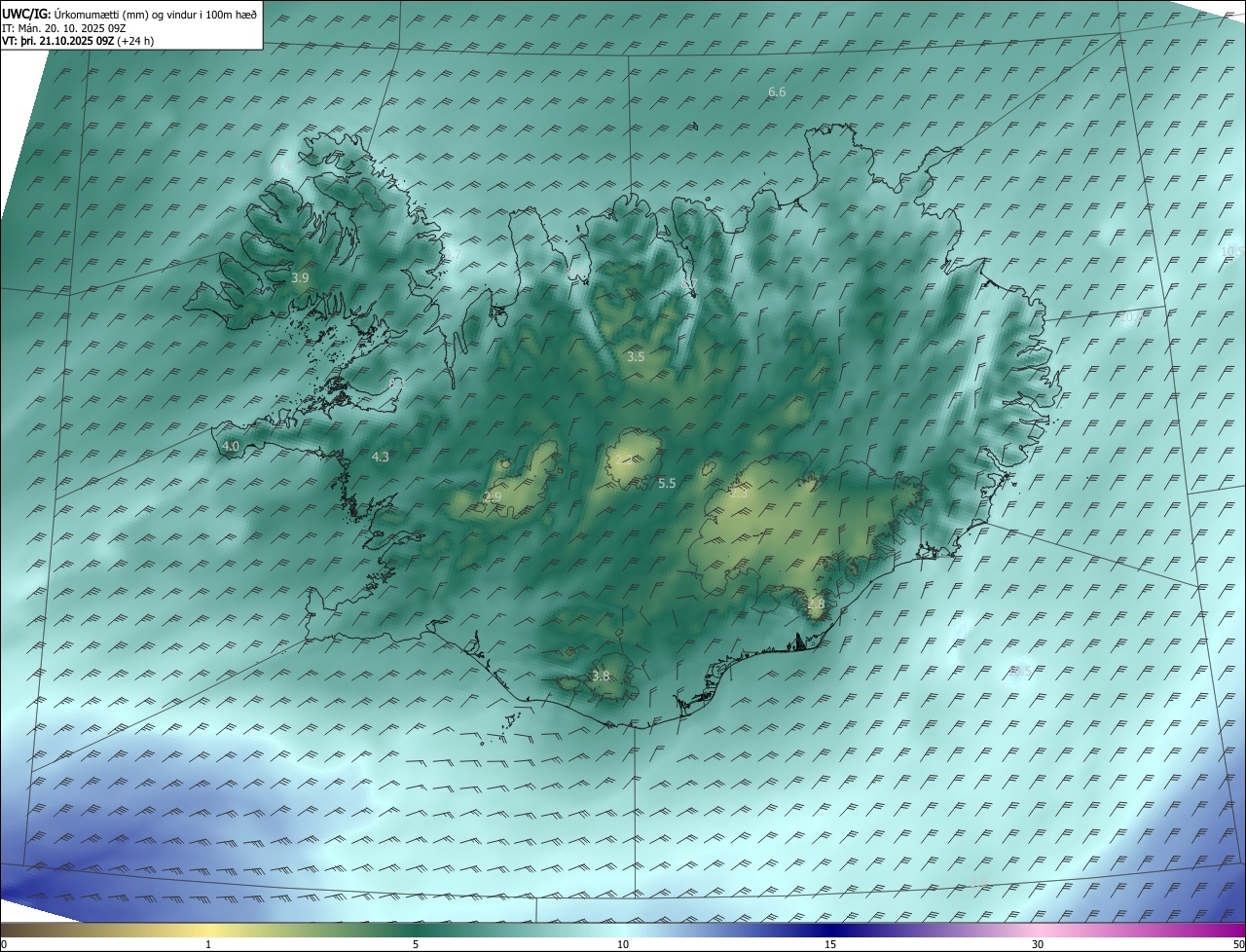Click the '(+24 h)' forecast offset text
Viewport: 1246px width, 952px height.
click(134, 41)
